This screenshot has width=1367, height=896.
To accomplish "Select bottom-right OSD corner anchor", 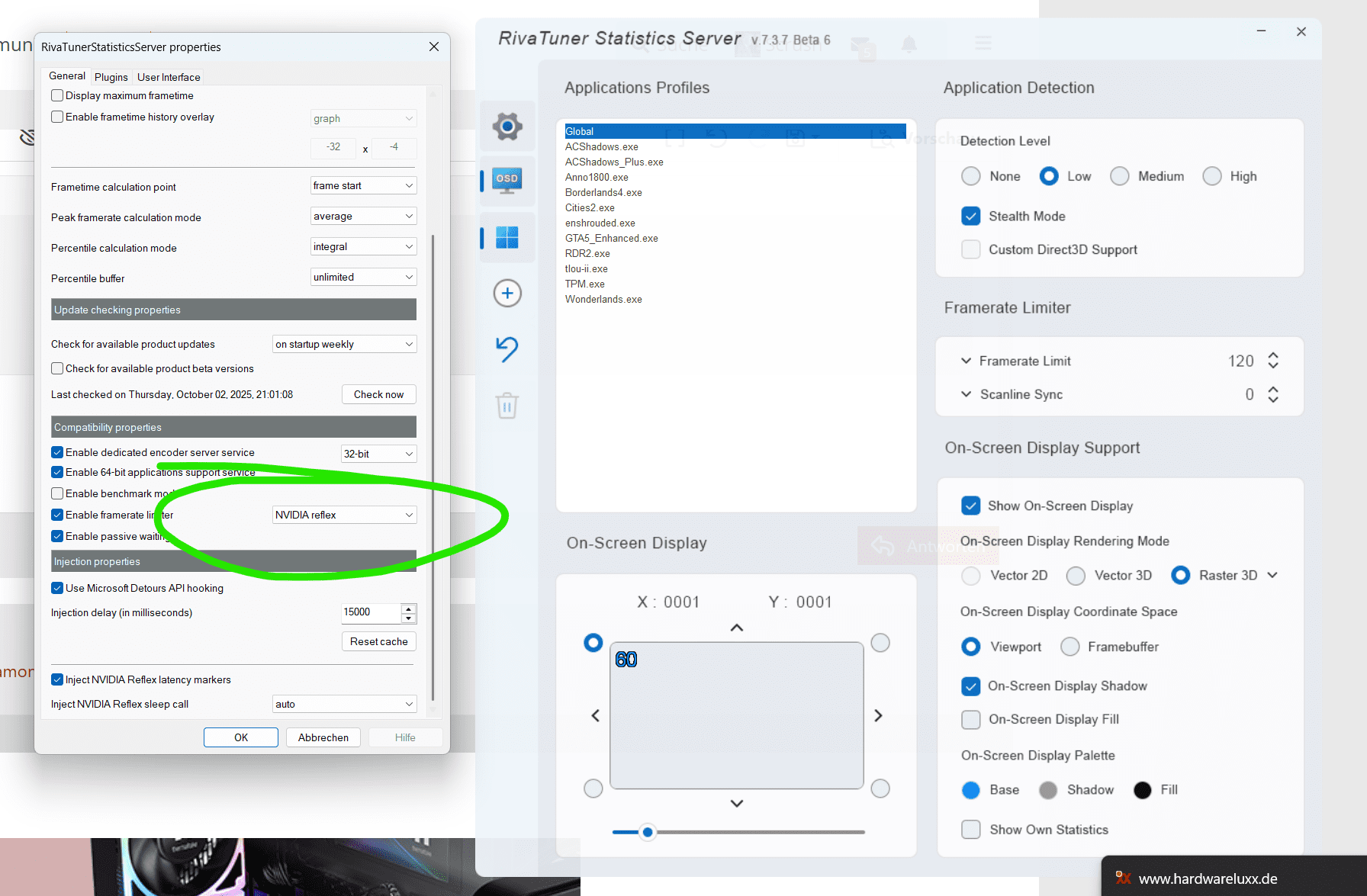I will click(880, 788).
